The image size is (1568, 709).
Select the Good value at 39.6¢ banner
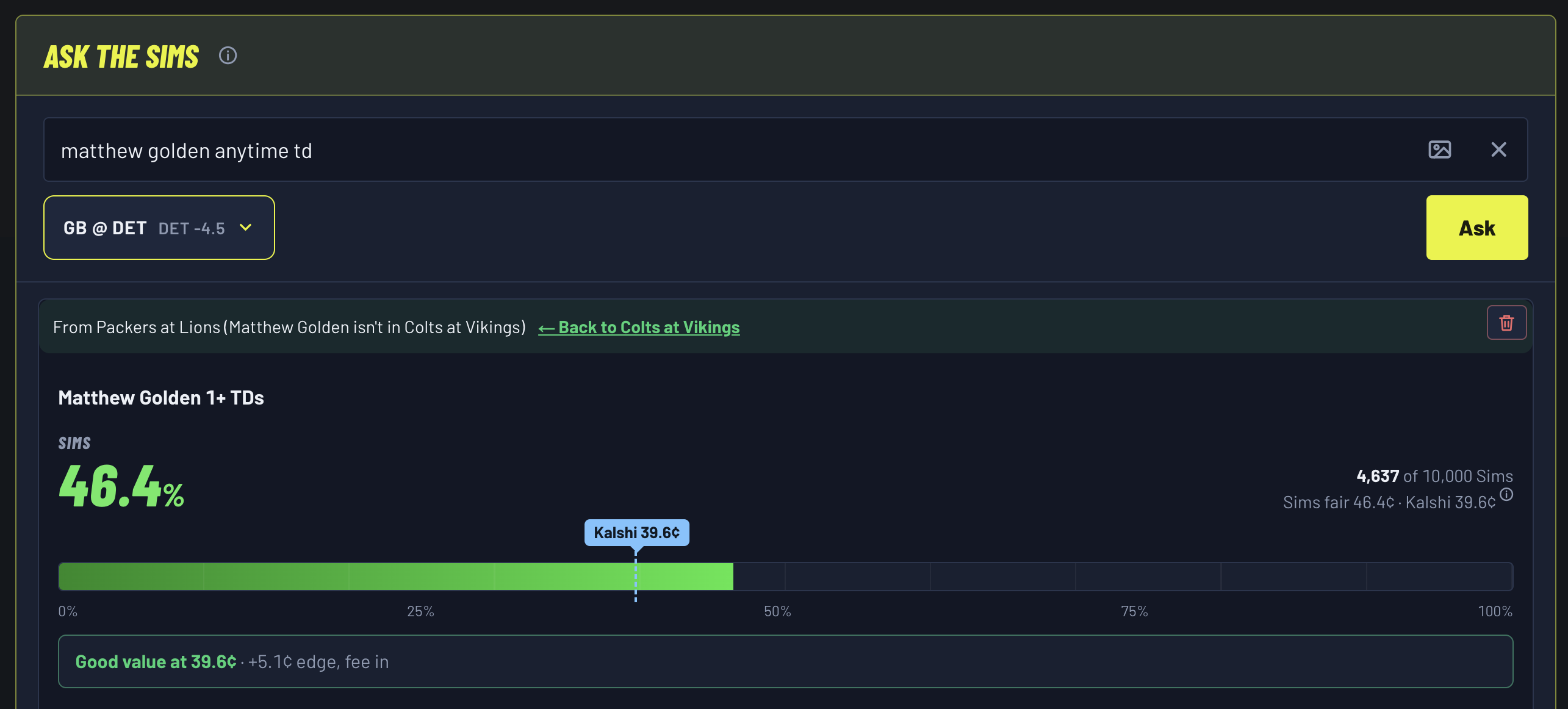(785, 661)
